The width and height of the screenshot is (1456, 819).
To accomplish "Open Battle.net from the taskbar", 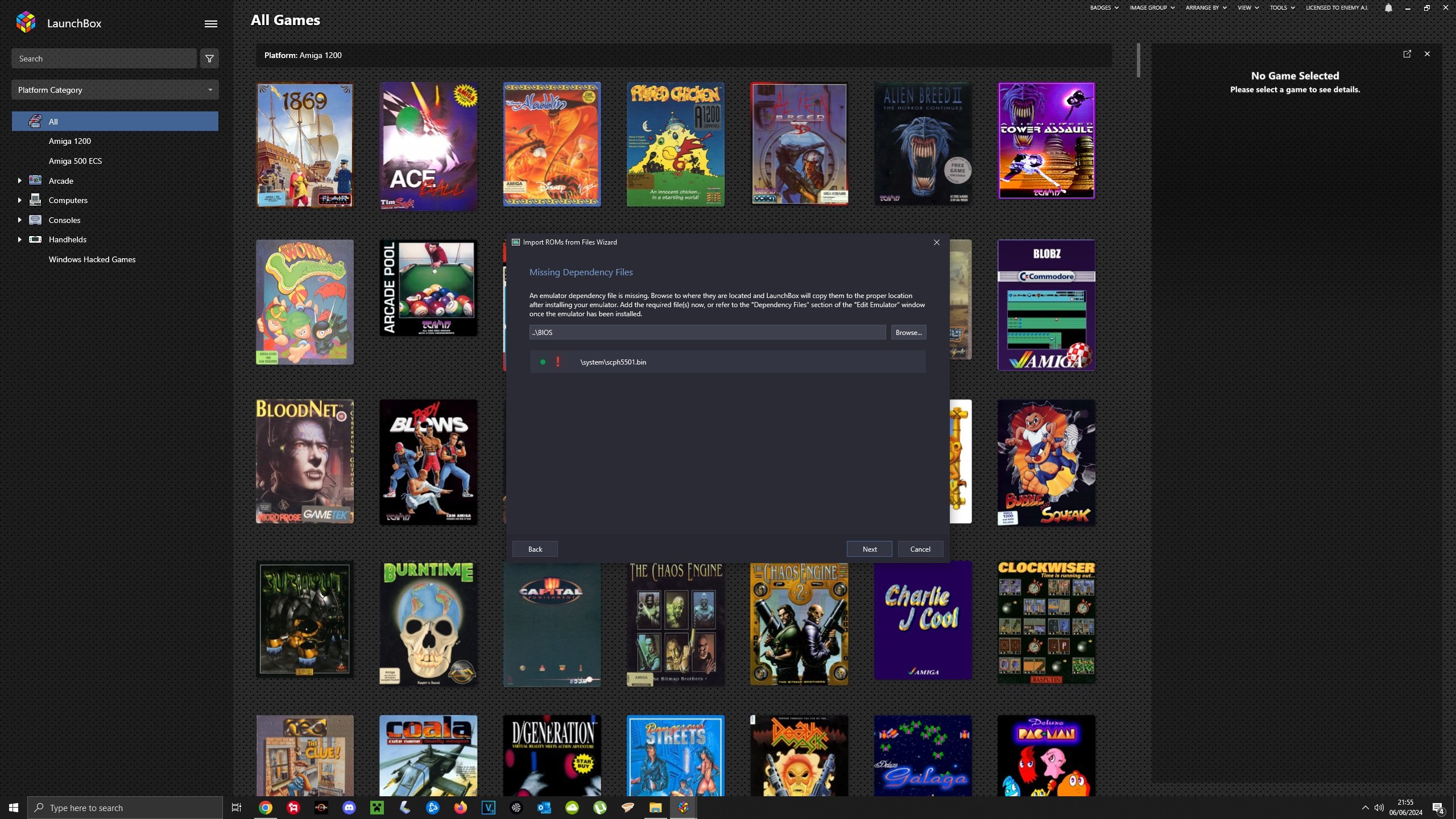I will coord(433,808).
